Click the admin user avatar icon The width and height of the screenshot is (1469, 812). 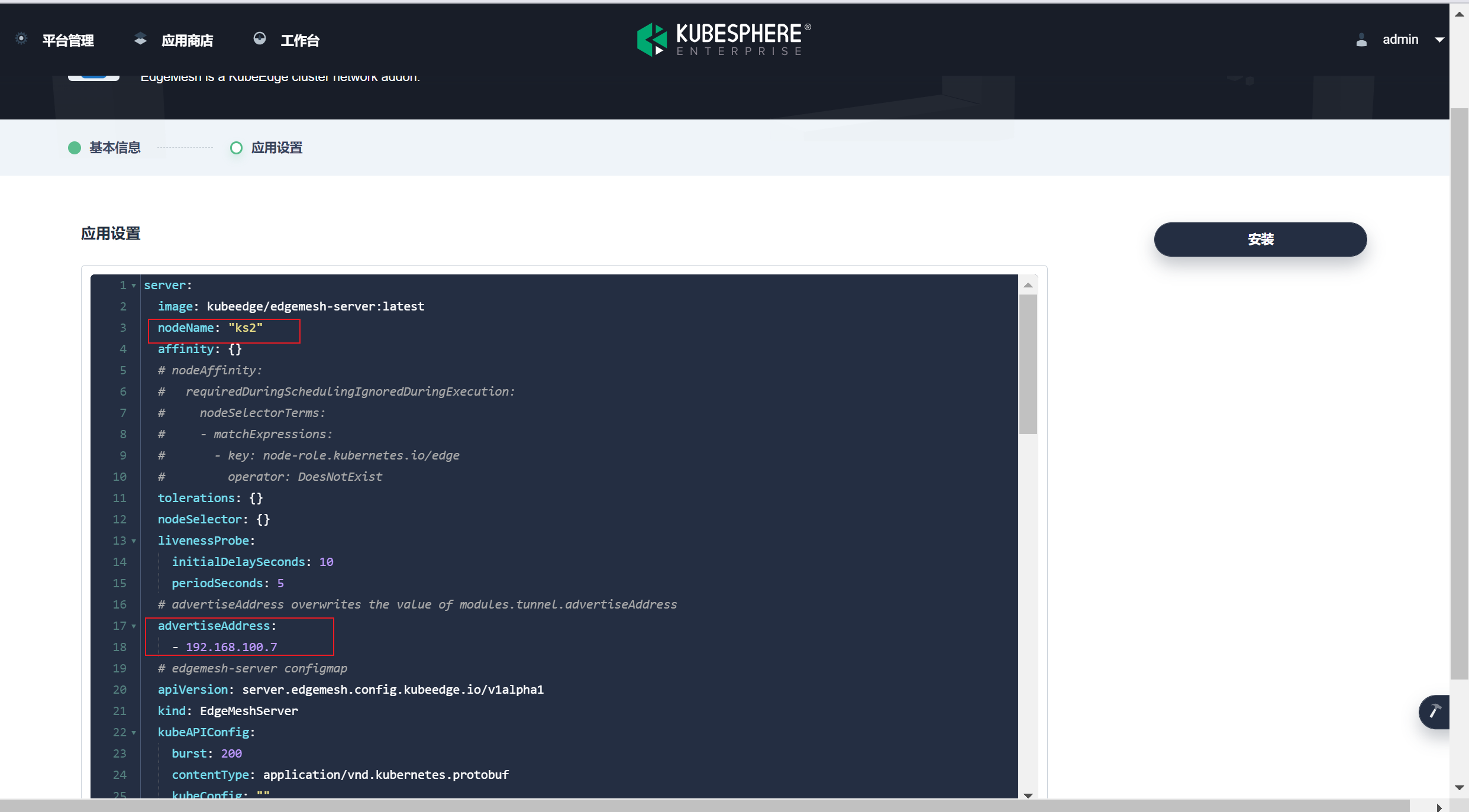(x=1361, y=40)
